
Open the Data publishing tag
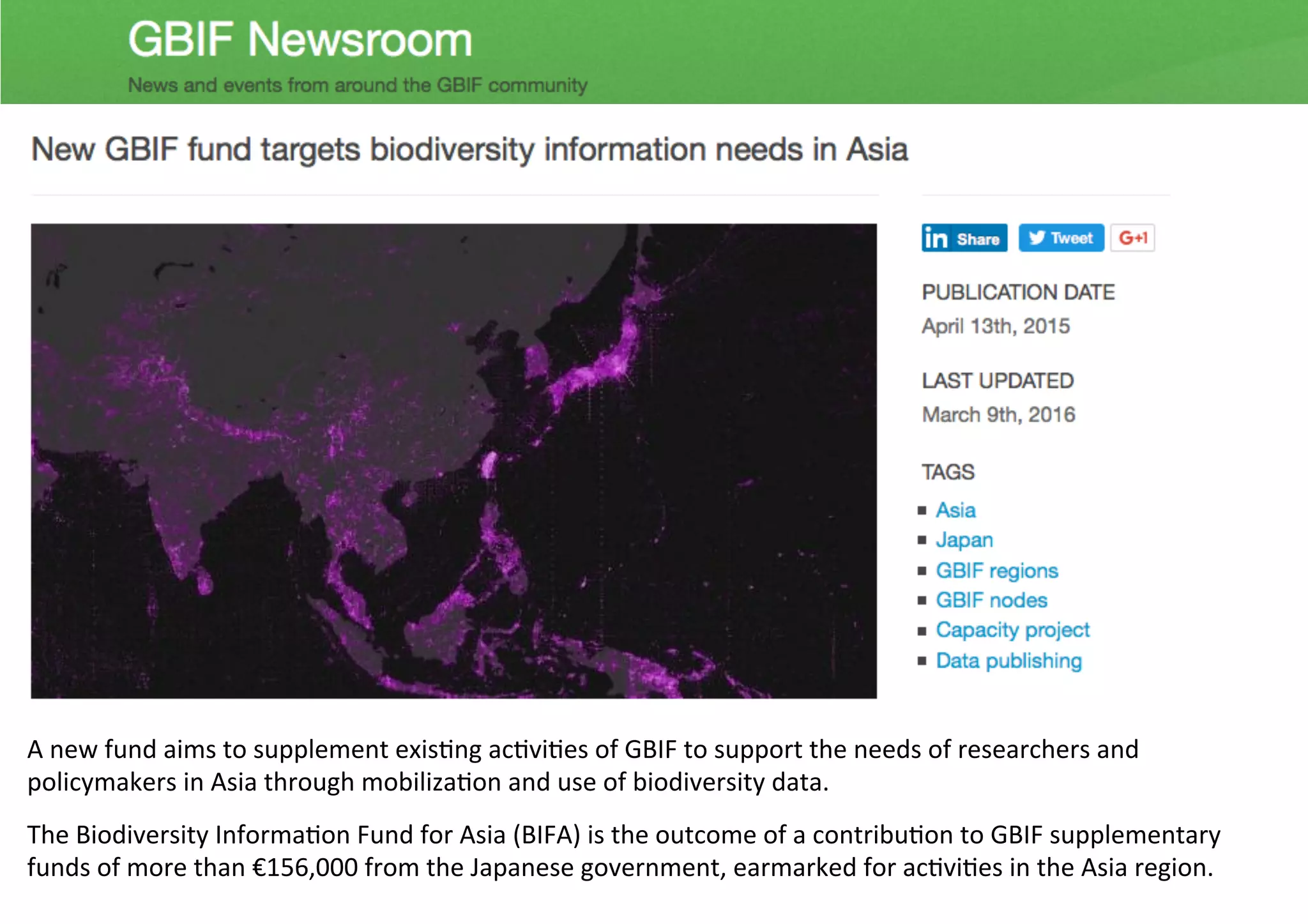click(x=1008, y=661)
